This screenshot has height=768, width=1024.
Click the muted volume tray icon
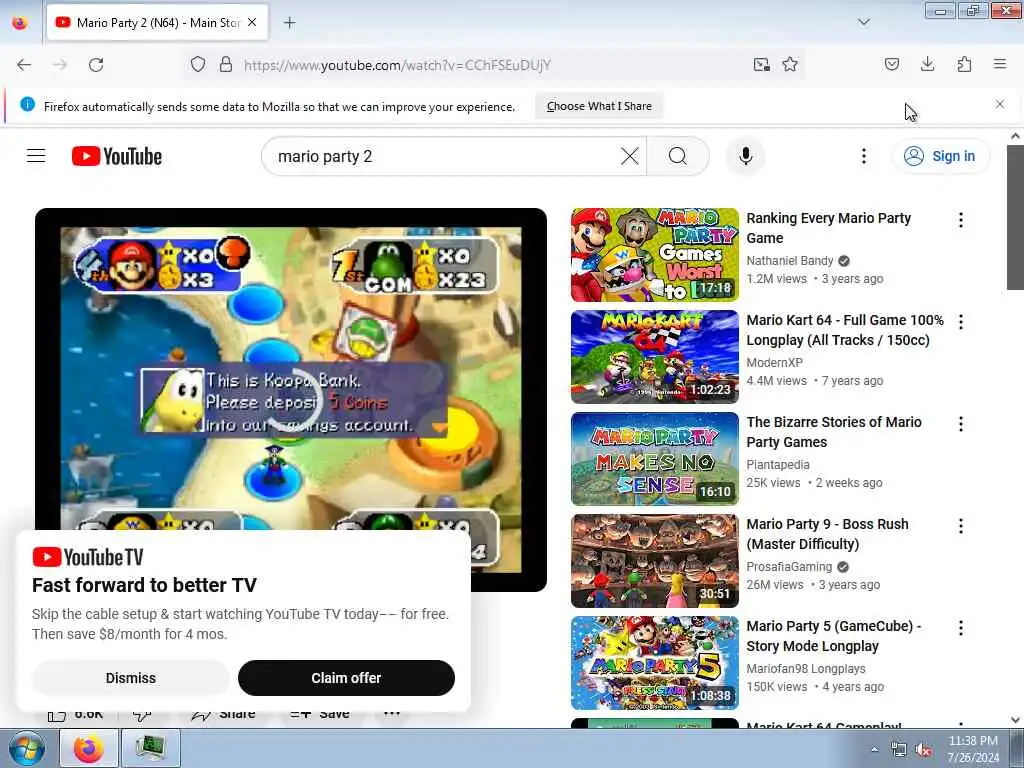pos(923,750)
